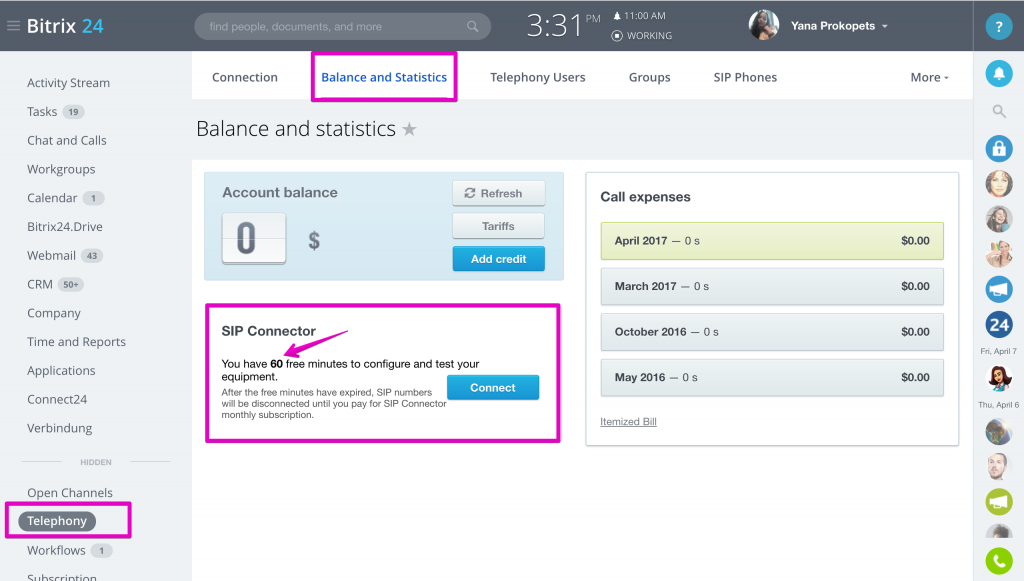The image size is (1024, 581).
Task: Open Workgroups in sidebar
Action: (61, 169)
